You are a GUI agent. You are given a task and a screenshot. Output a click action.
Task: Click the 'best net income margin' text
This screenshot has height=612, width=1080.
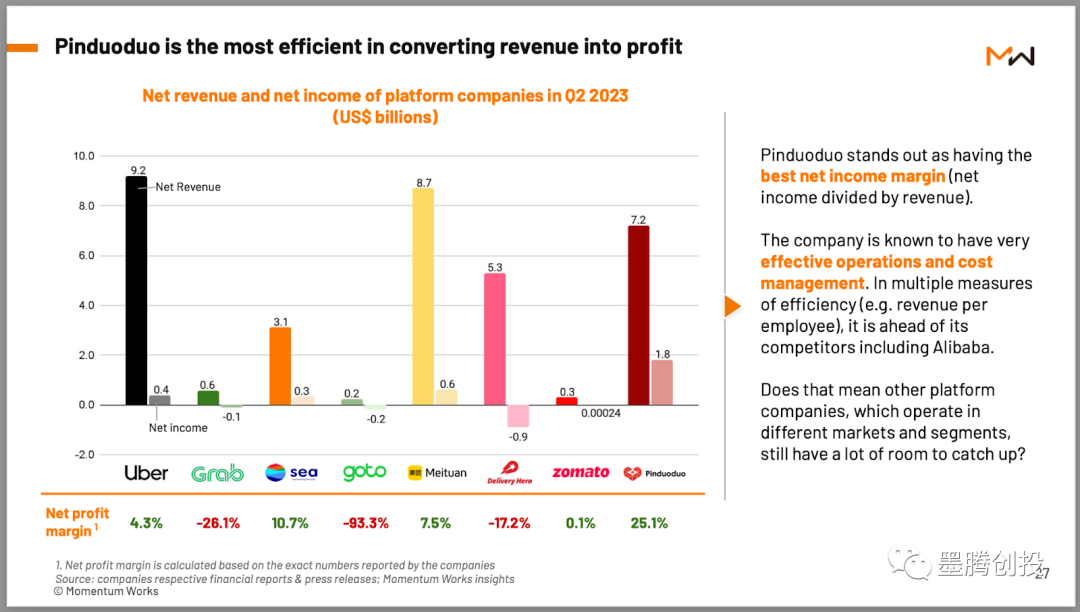852,176
